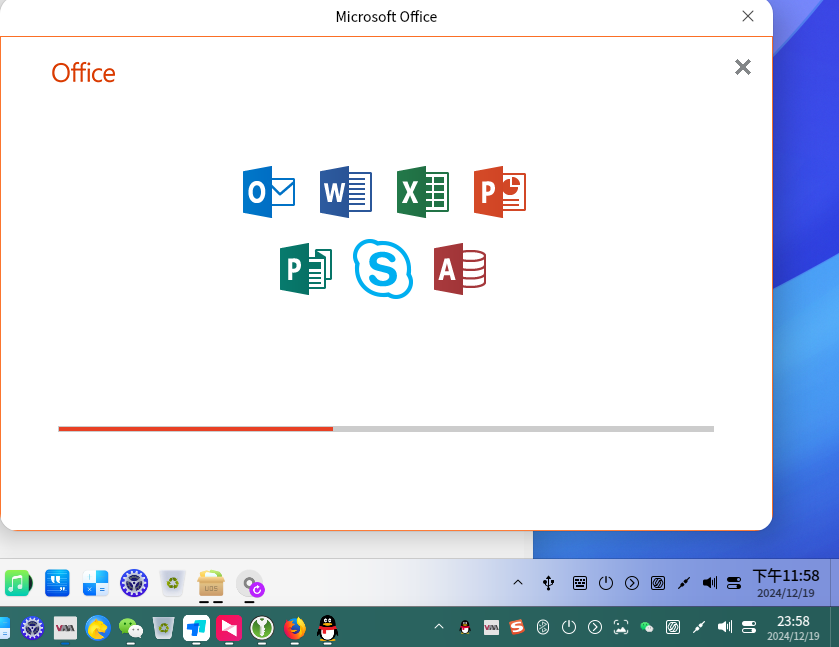Viewport: 839px width, 647px height.
Task: Open QQ penguin in the dark taskbar dock
Action: coord(327,628)
